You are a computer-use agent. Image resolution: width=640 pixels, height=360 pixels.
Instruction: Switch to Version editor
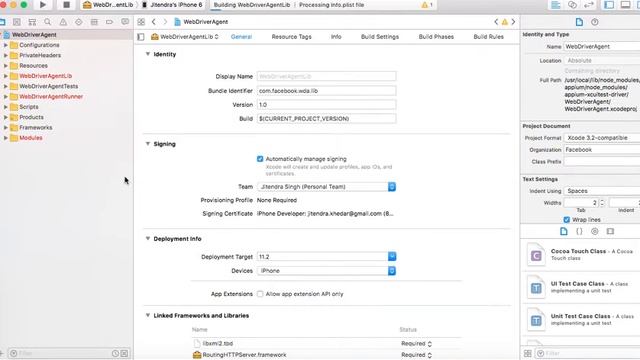point(589,5)
